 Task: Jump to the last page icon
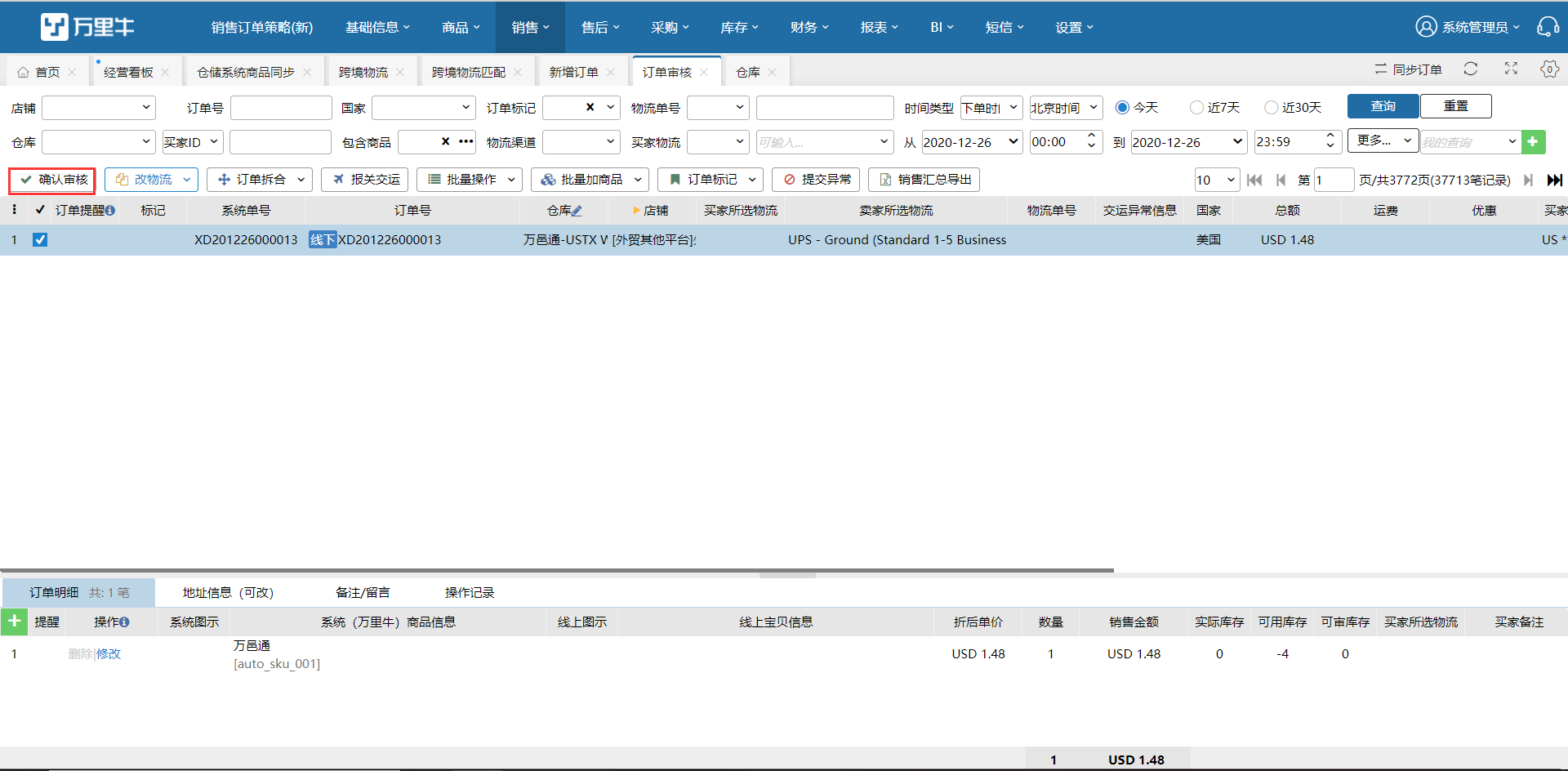(1554, 180)
